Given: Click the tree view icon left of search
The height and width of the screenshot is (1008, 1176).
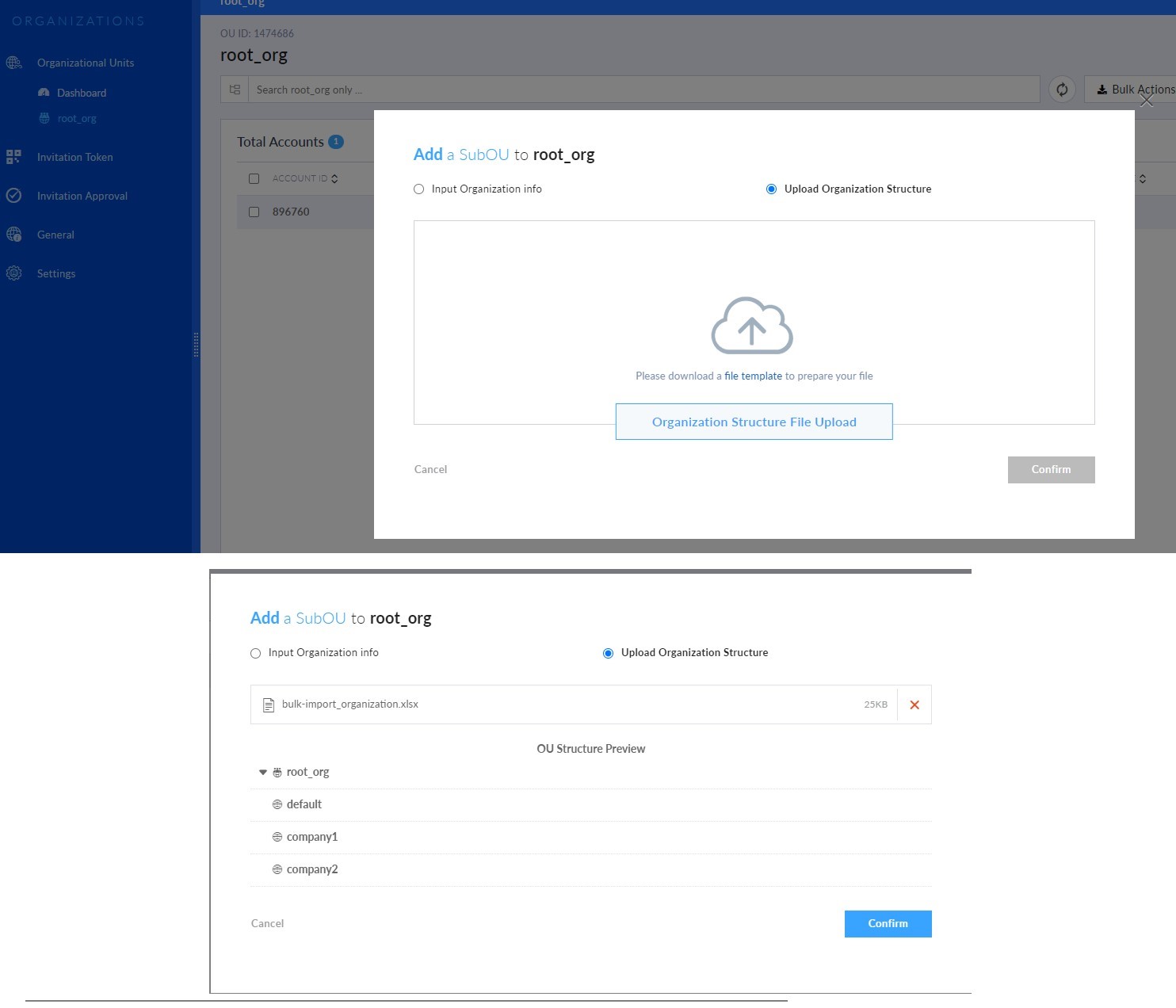Looking at the screenshot, I should pyautogui.click(x=235, y=90).
